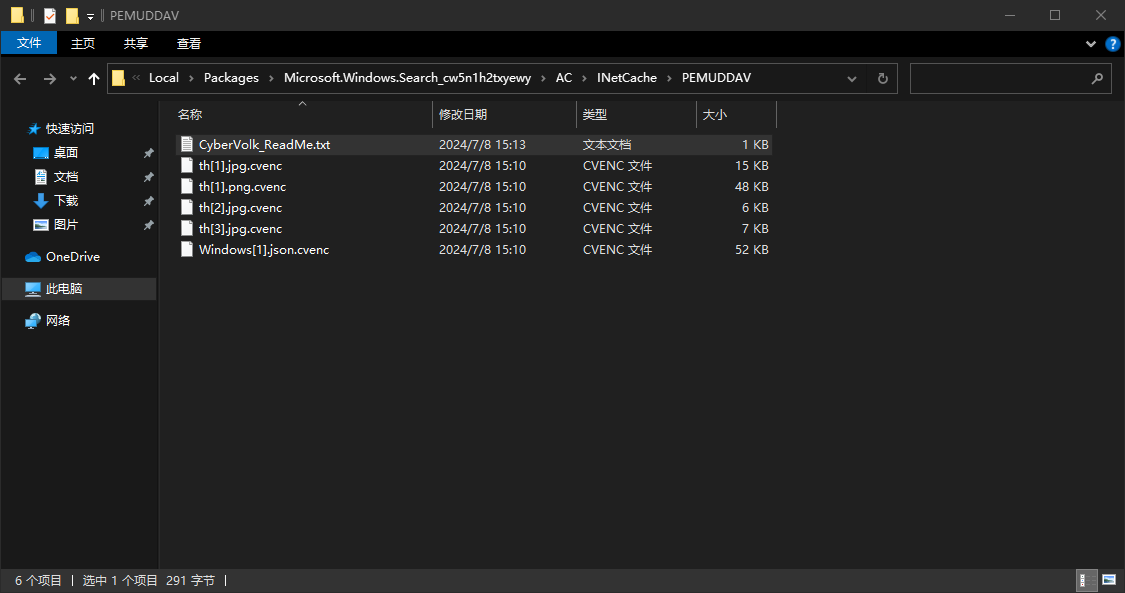The image size is (1125, 593).
Task: Click the 2024/7/8 15:13 date cell
Action: pyautogui.click(x=482, y=145)
